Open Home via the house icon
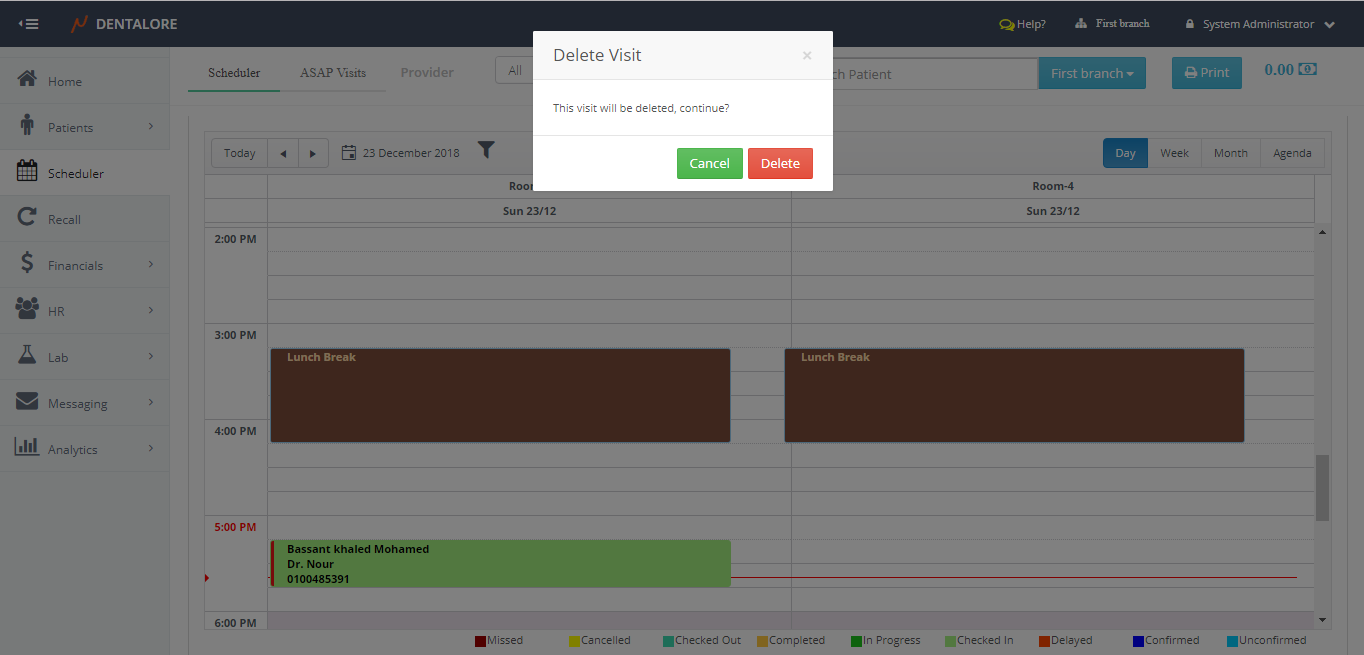Screen dimensions: 1364x655 tap(28, 80)
